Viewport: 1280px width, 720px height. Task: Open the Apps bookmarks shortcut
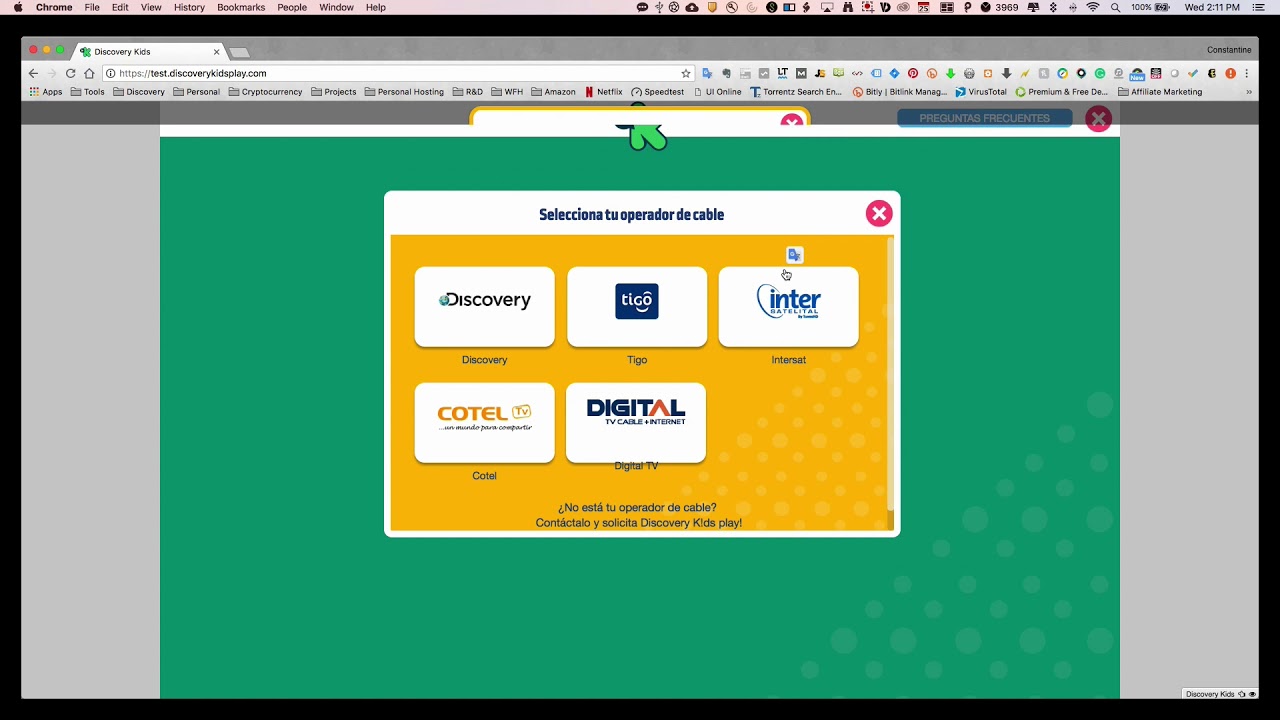point(46,92)
